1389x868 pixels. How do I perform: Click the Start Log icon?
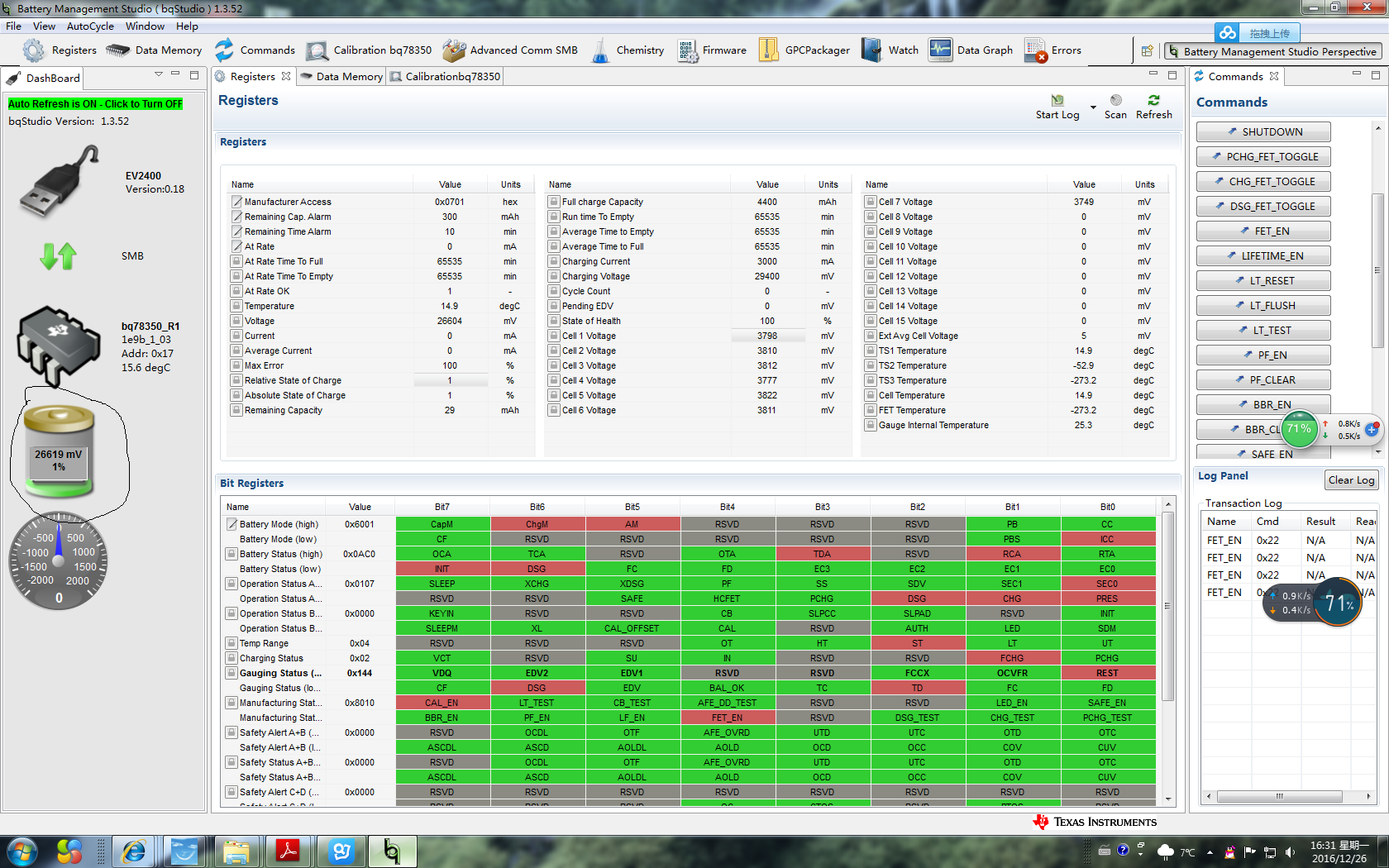coord(1057,100)
